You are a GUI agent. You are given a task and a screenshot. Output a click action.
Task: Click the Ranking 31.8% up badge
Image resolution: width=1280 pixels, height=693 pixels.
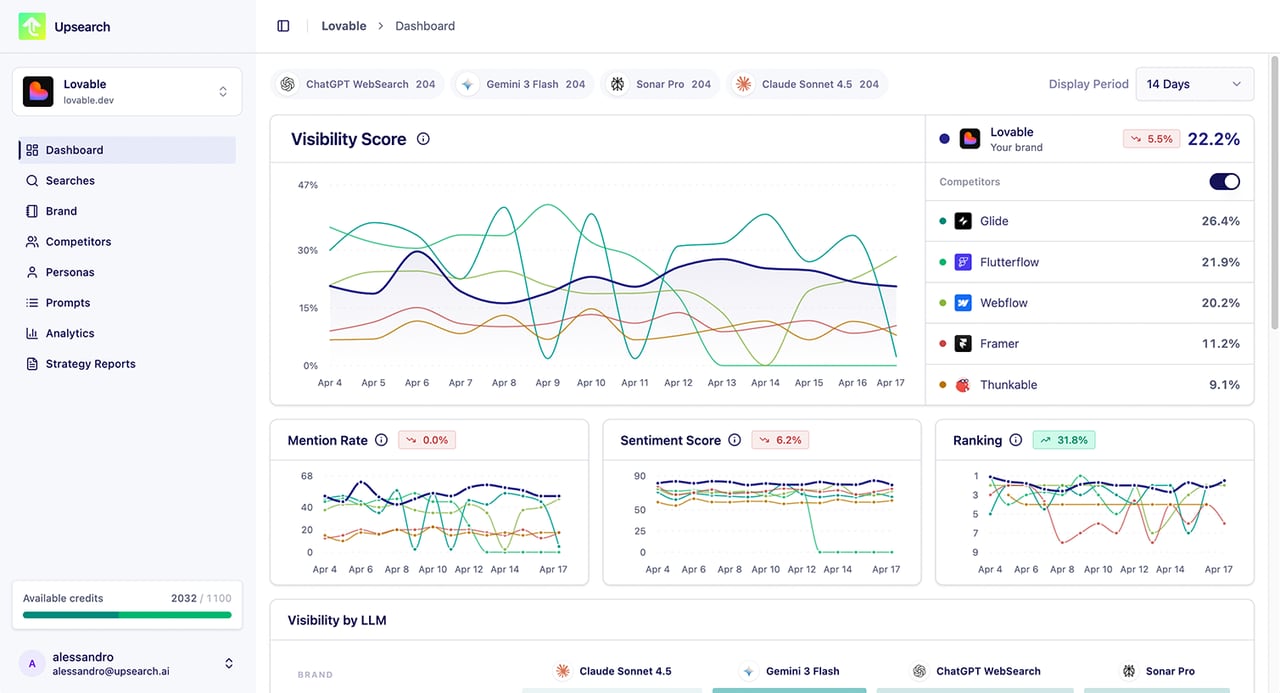click(x=1063, y=440)
